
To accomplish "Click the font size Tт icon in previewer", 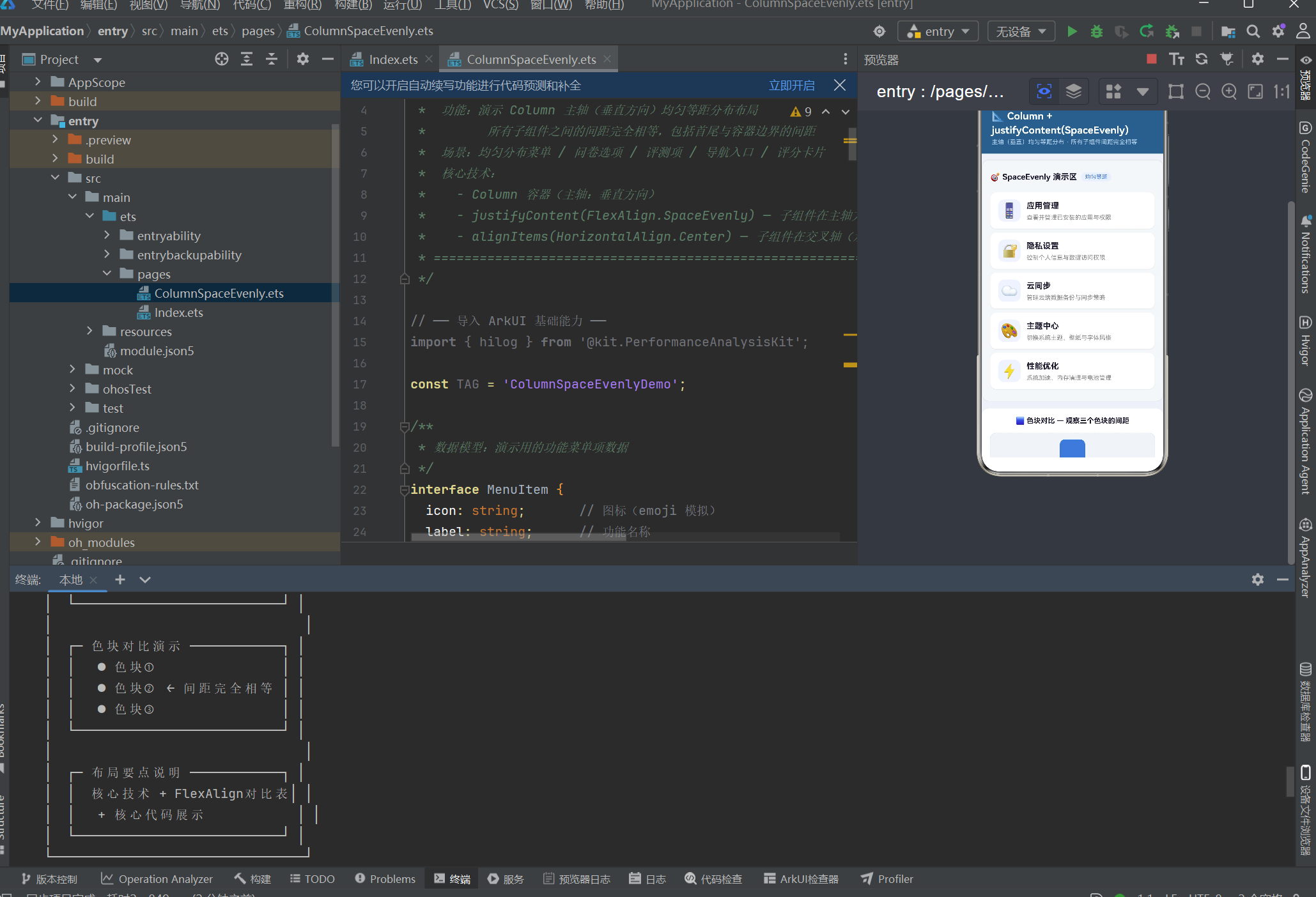I will 1177,59.
